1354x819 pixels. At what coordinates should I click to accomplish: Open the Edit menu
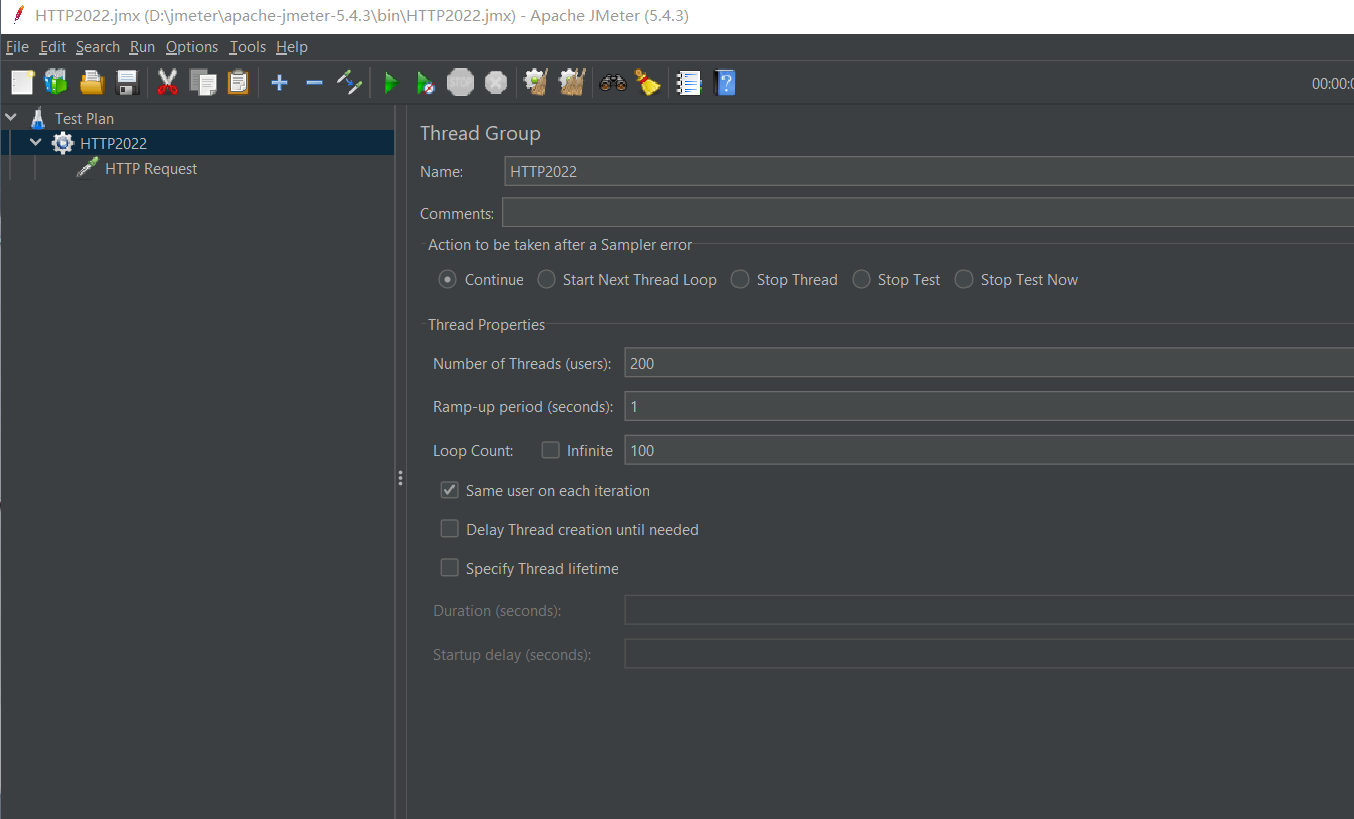click(x=53, y=47)
